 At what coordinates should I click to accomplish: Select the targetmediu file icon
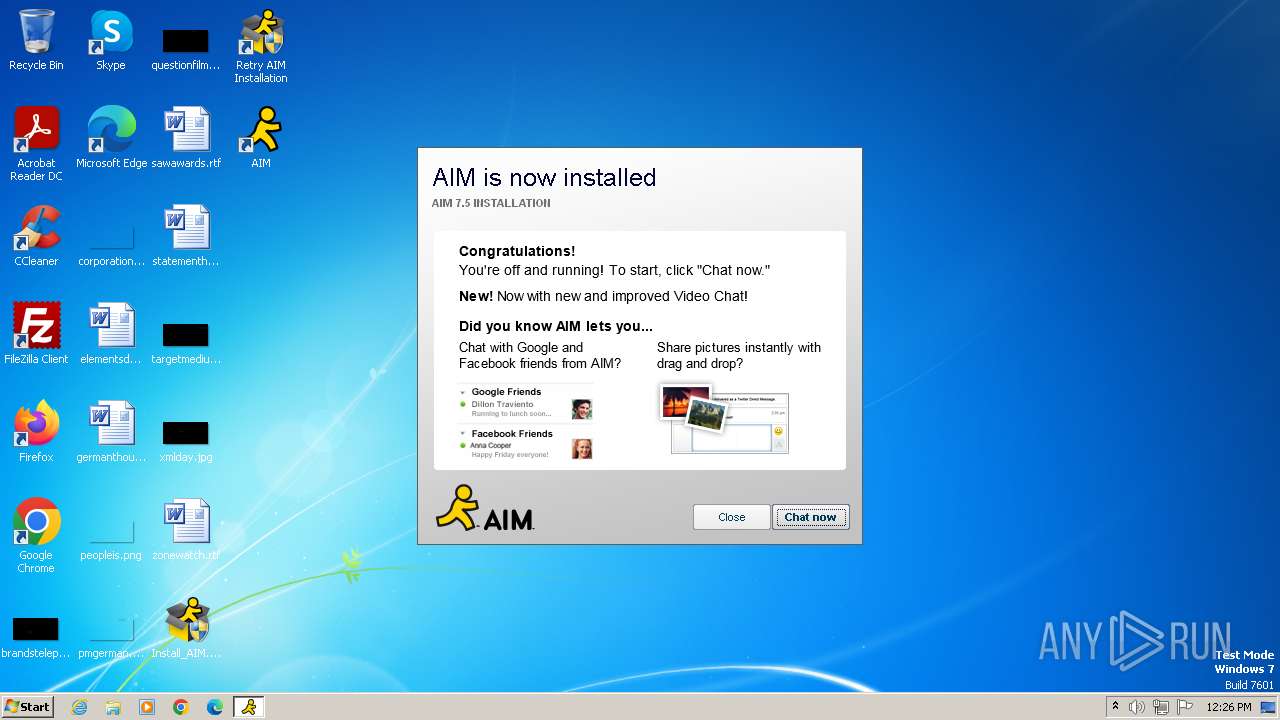(186, 341)
